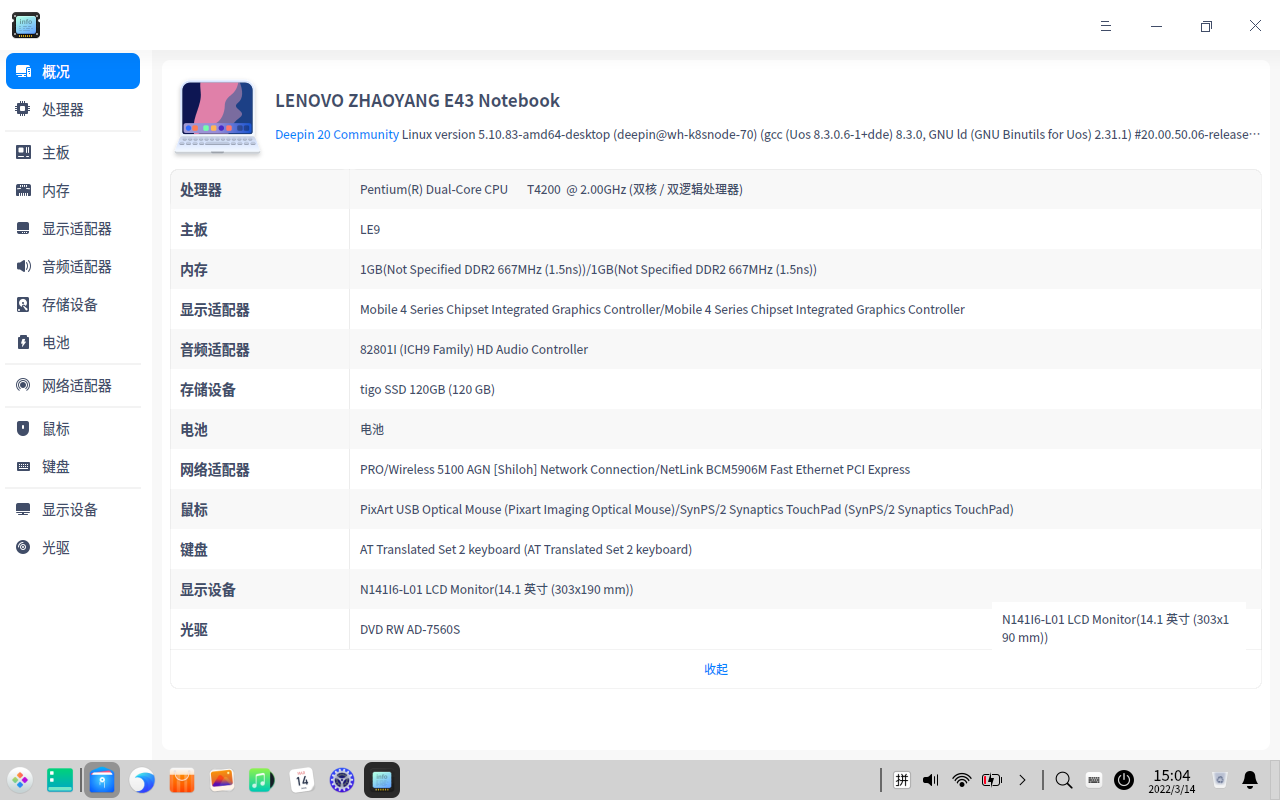This screenshot has width=1280, height=800.
Task: Click the Mobile 4 Series Chipset graphics value
Action: pos(662,309)
